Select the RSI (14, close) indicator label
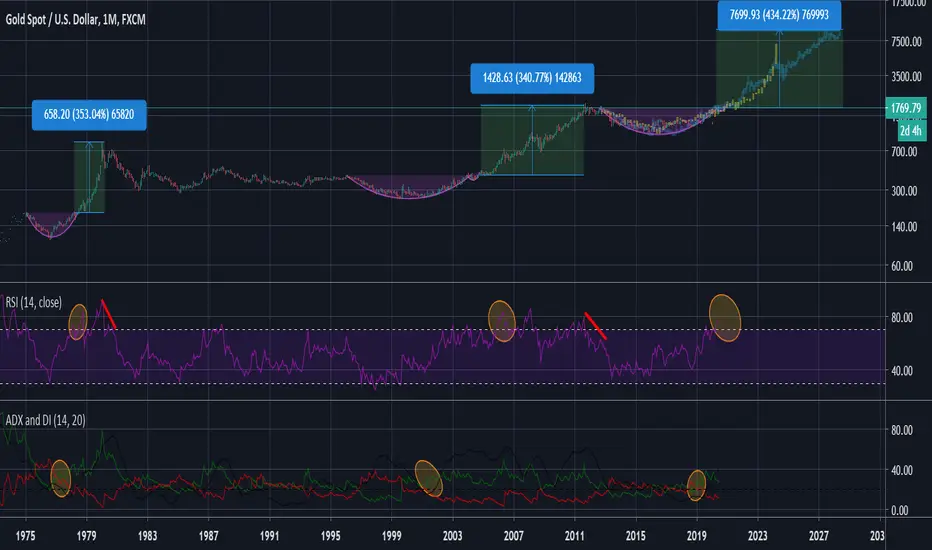The width and height of the screenshot is (932, 550). (x=33, y=303)
